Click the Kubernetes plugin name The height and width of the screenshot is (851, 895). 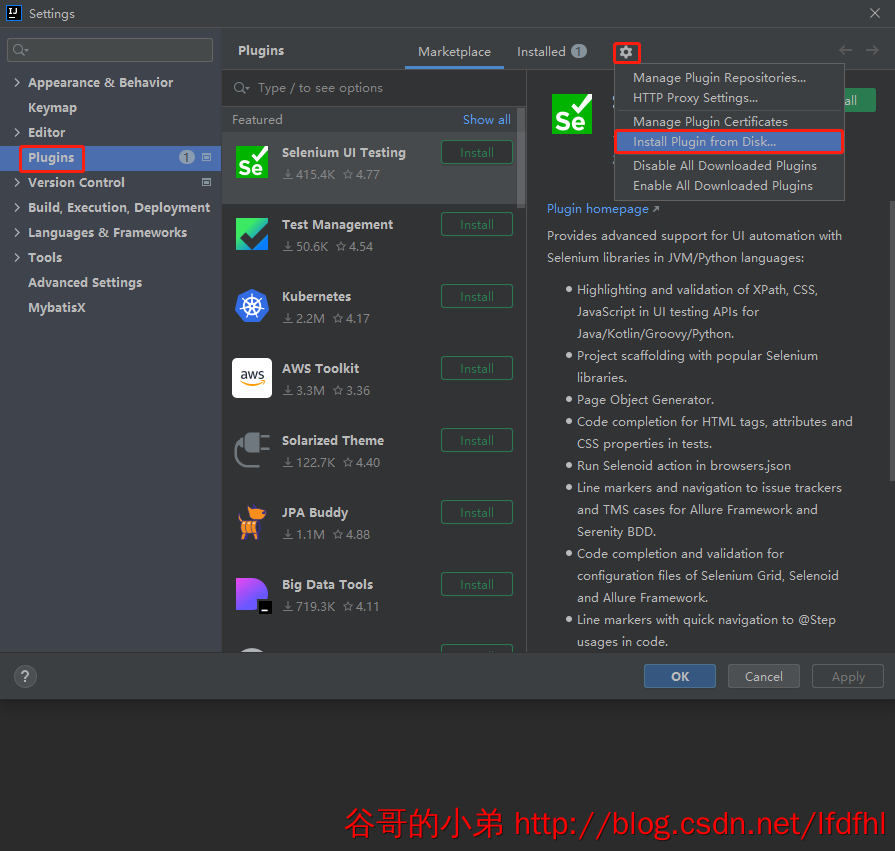(x=316, y=297)
